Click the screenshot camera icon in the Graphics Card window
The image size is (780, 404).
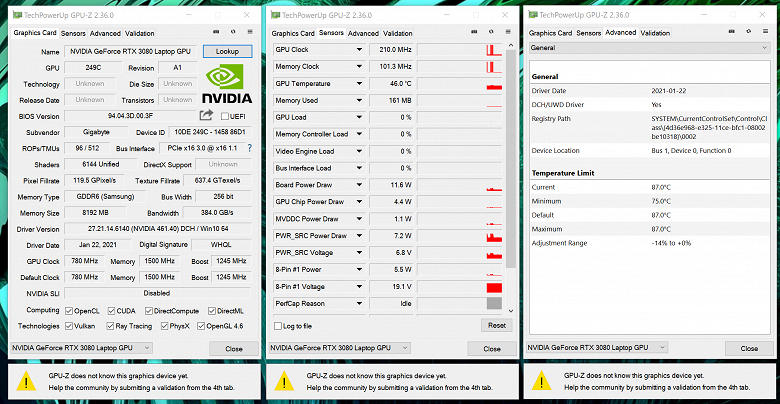(216, 31)
